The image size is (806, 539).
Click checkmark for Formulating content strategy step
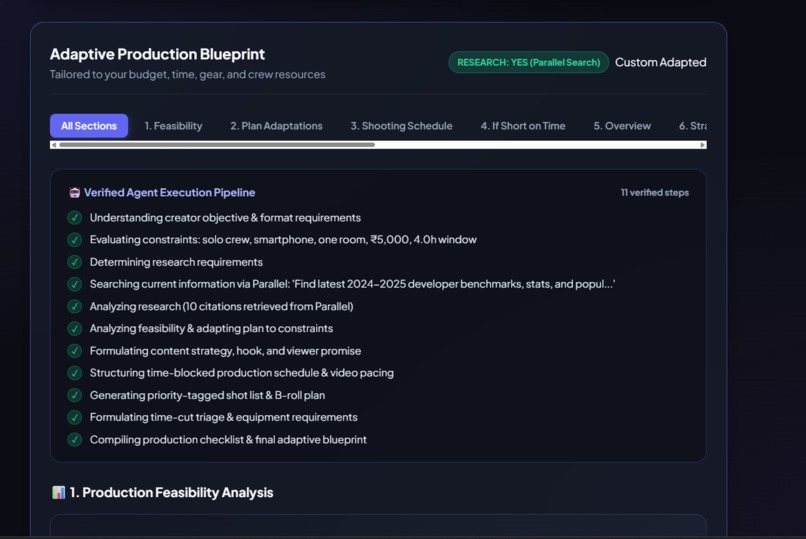click(75, 351)
